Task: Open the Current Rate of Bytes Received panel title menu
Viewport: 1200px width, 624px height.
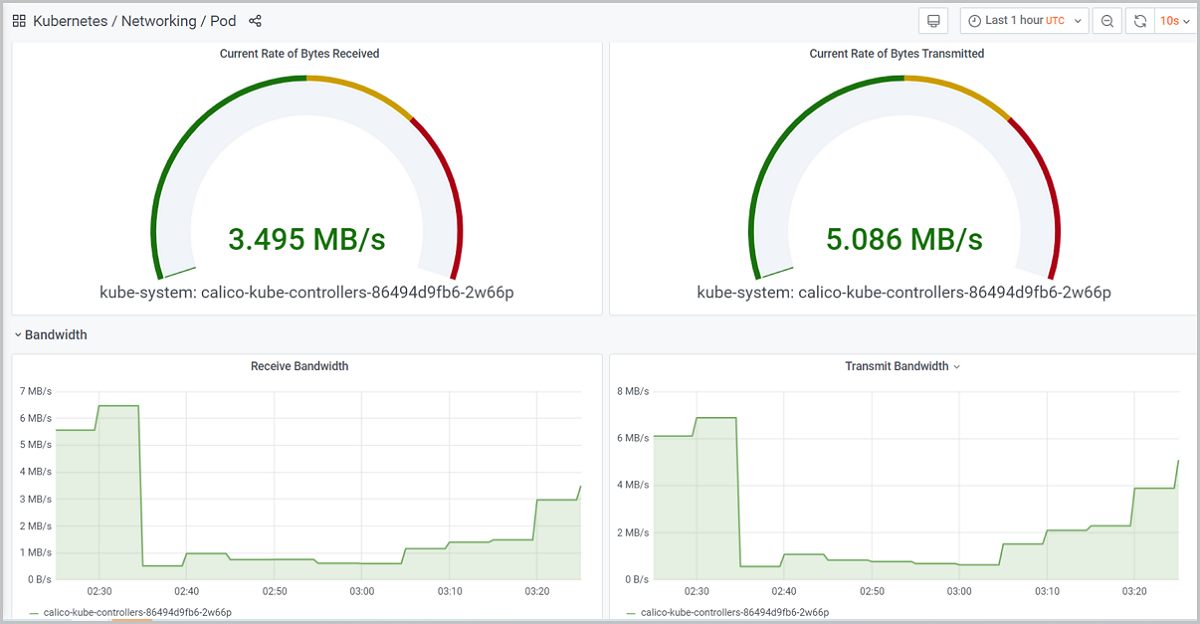Action: 299,54
